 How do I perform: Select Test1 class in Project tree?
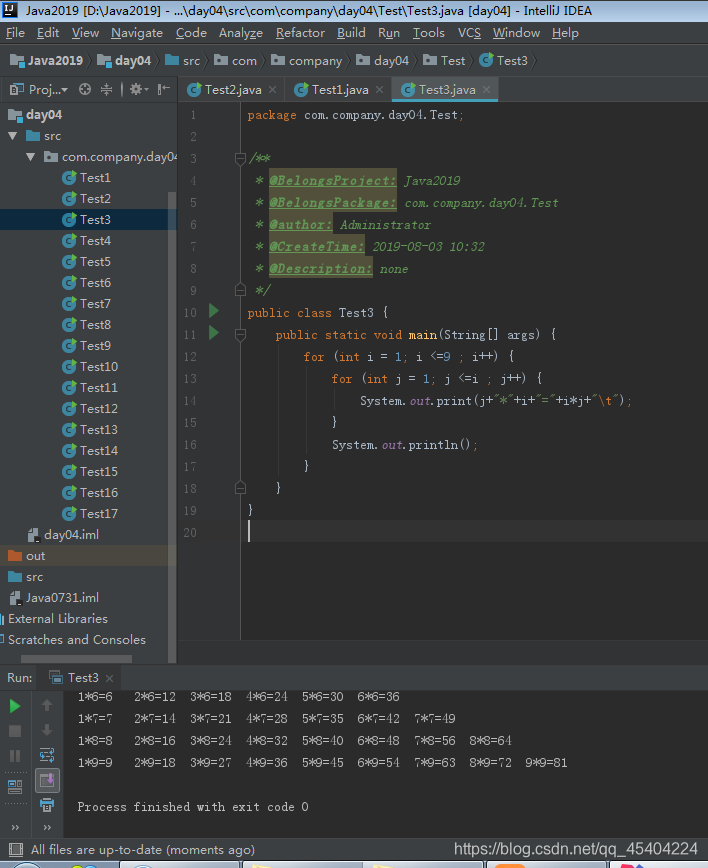(86, 178)
